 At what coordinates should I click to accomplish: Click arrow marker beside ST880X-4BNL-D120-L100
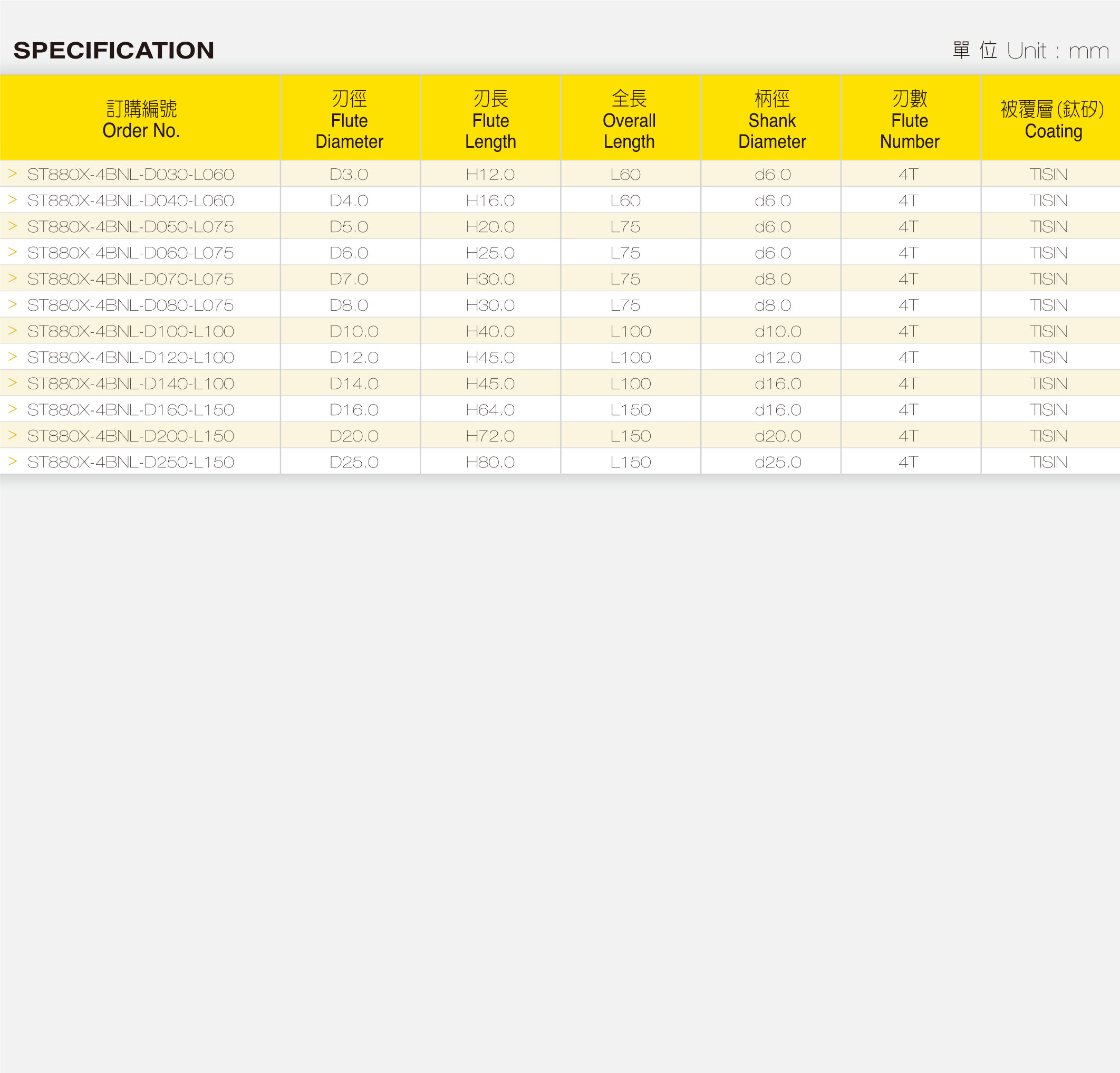(x=13, y=357)
